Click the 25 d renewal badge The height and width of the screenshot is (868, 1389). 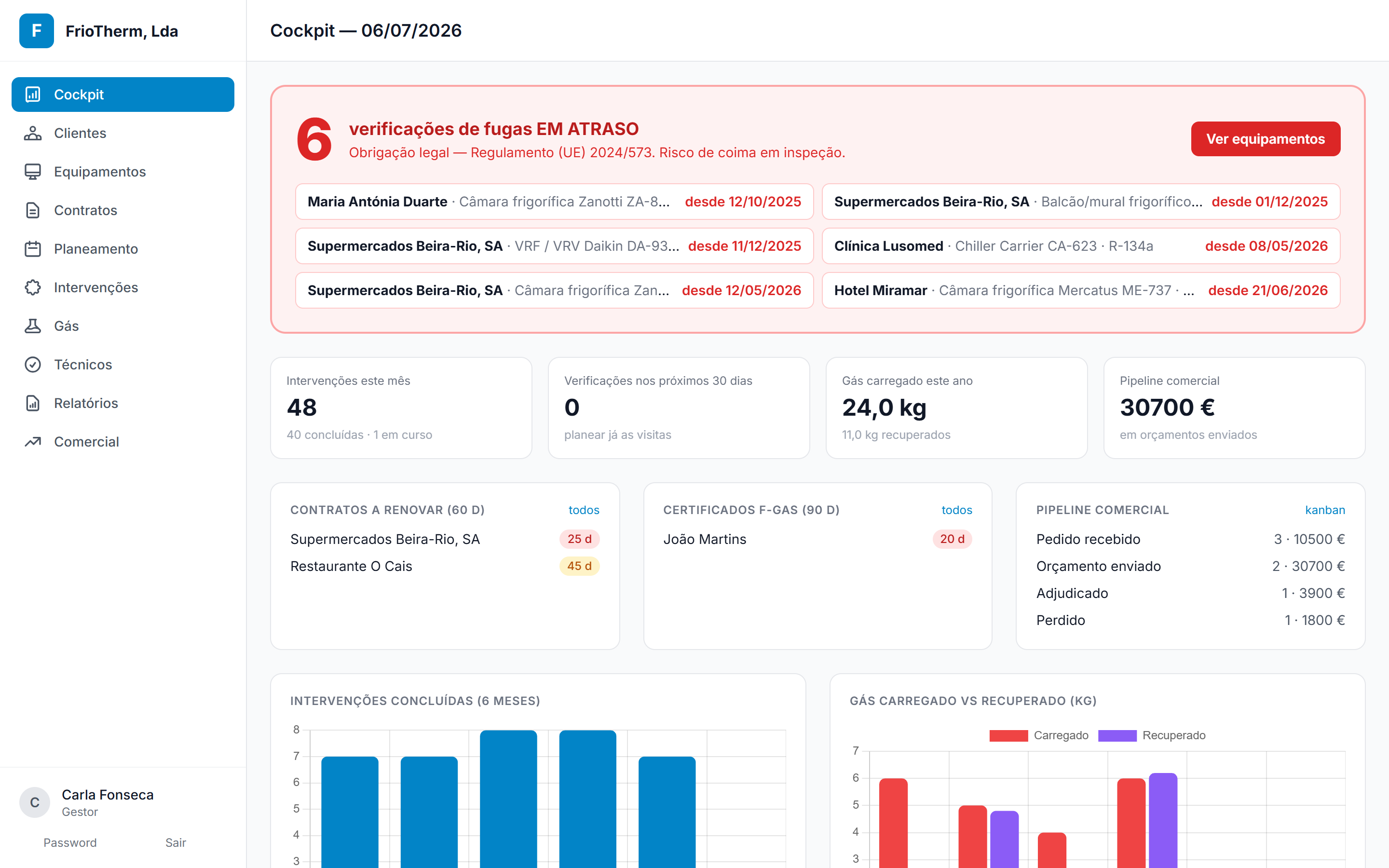pos(579,539)
